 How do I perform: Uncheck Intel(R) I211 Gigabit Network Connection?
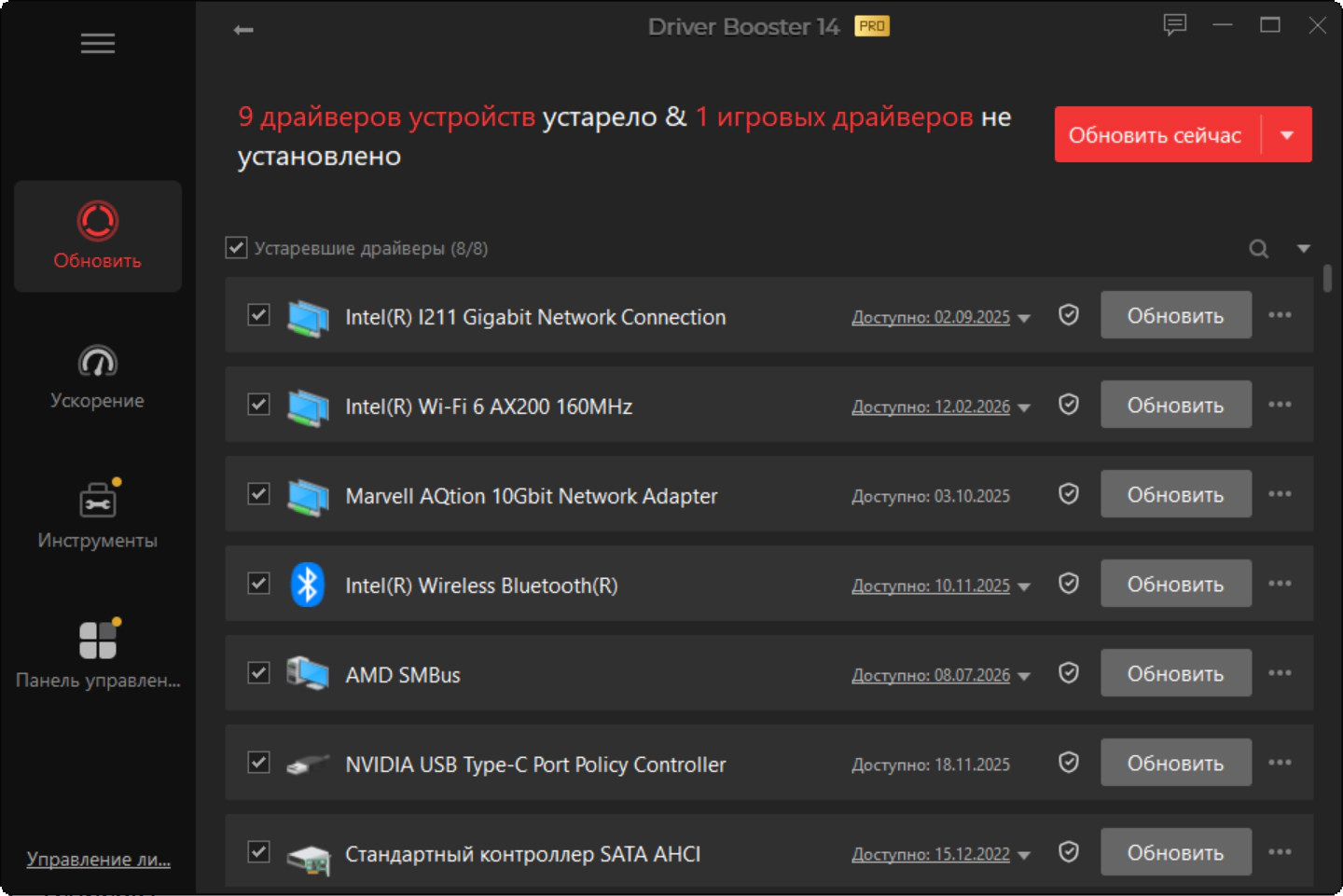[259, 315]
